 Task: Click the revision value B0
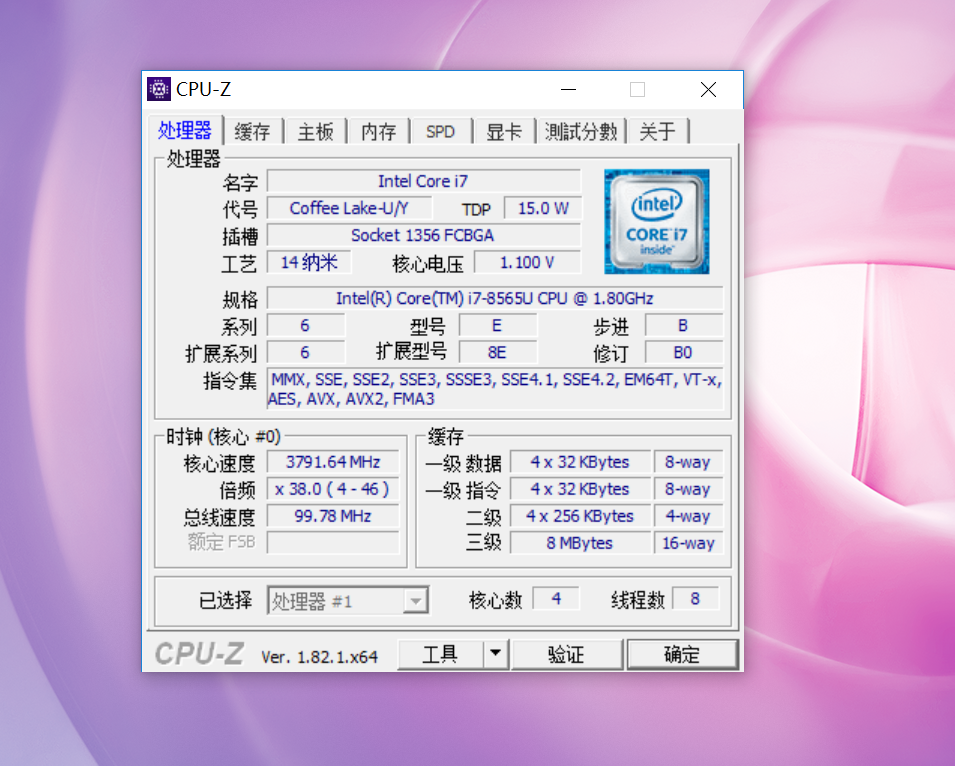[x=683, y=353]
